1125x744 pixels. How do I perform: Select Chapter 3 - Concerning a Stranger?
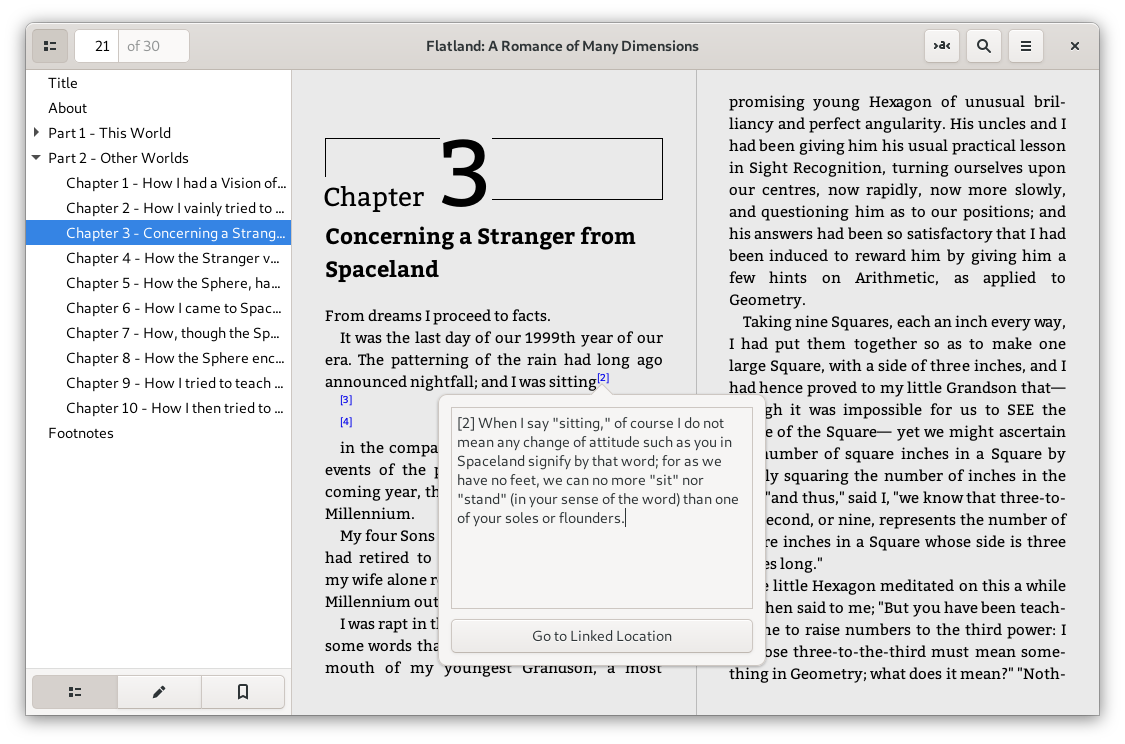click(159, 233)
